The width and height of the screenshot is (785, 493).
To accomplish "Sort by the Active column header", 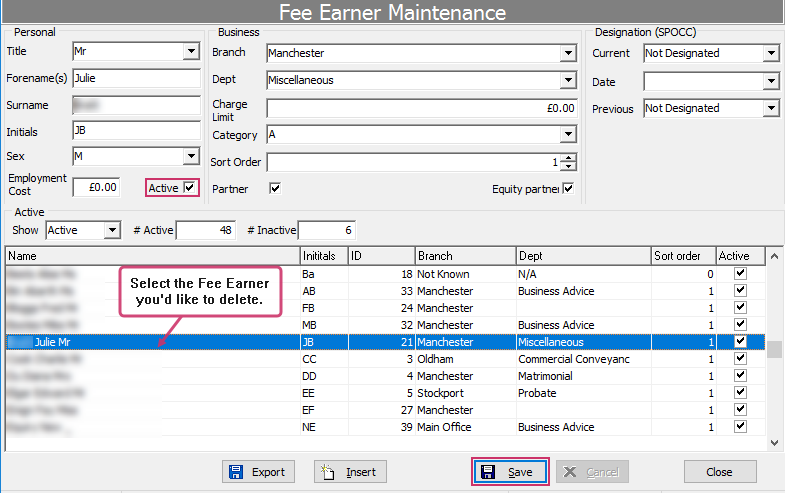I will tap(740, 256).
